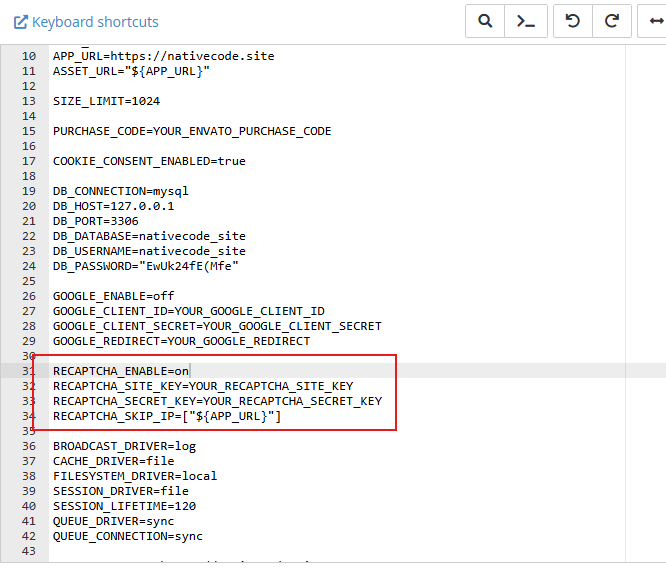The height and width of the screenshot is (582, 666).
Task: Click the external-link icon beside Keyboard shortcuts
Action: point(20,22)
